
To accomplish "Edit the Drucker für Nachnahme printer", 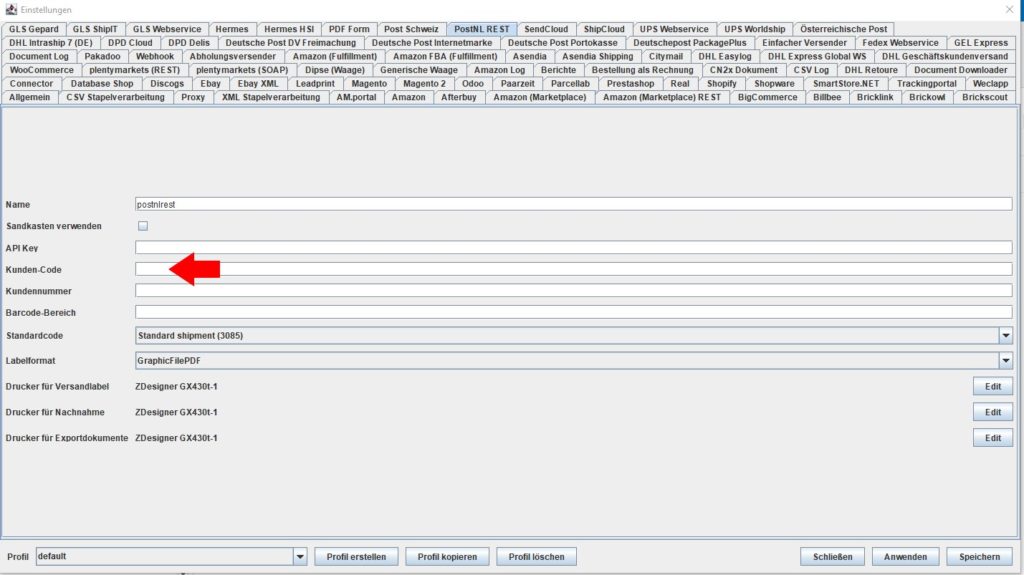I will click(993, 412).
